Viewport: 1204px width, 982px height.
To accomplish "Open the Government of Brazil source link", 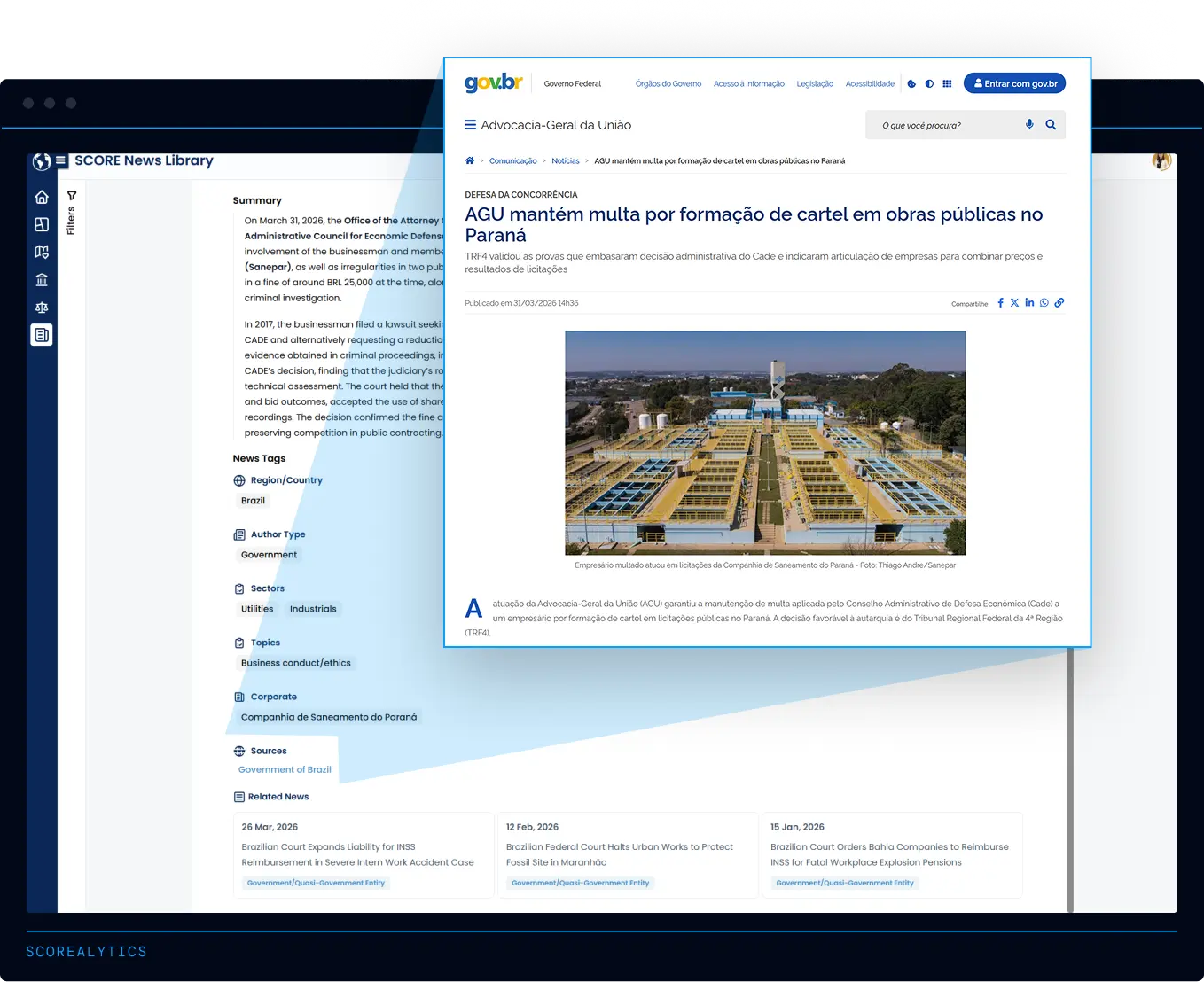I will [x=285, y=770].
